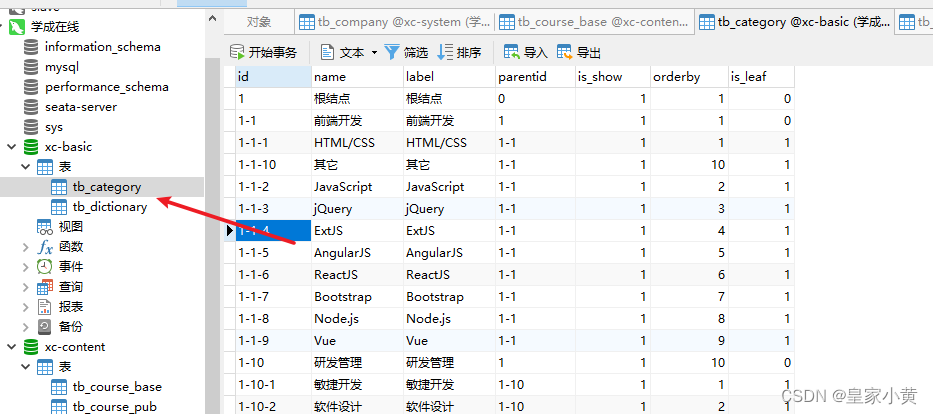
Task: Select the sys database icon
Action: point(31,127)
